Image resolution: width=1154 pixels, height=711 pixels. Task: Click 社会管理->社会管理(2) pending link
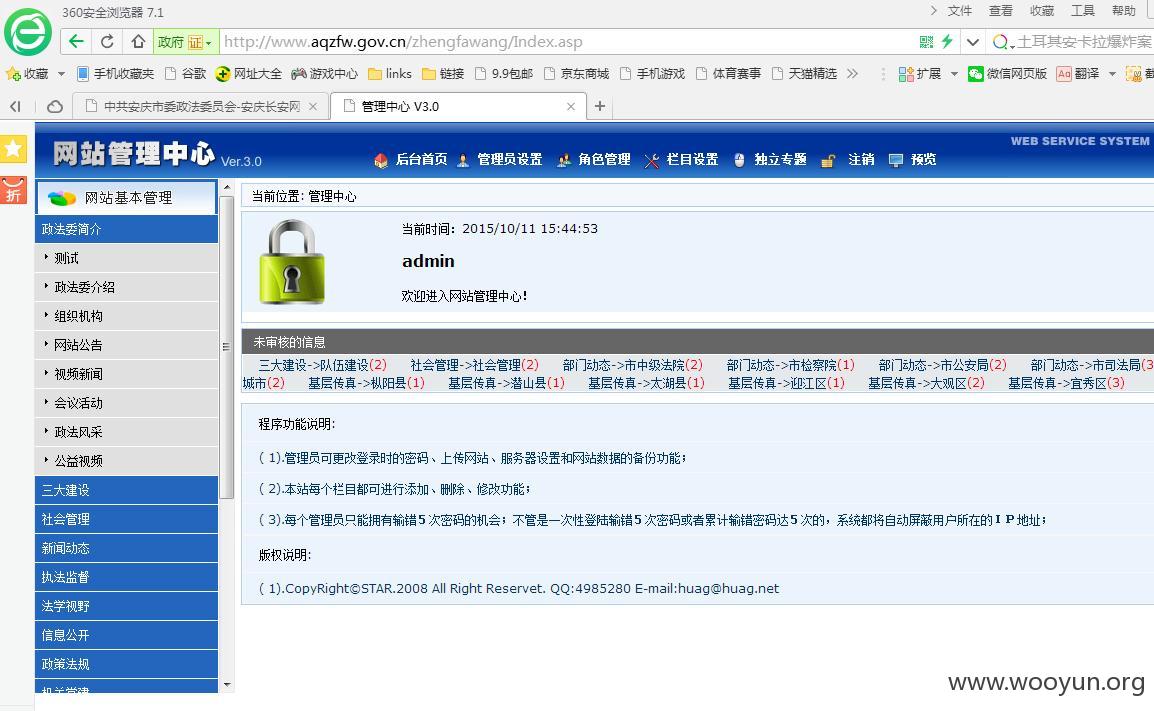pos(475,365)
